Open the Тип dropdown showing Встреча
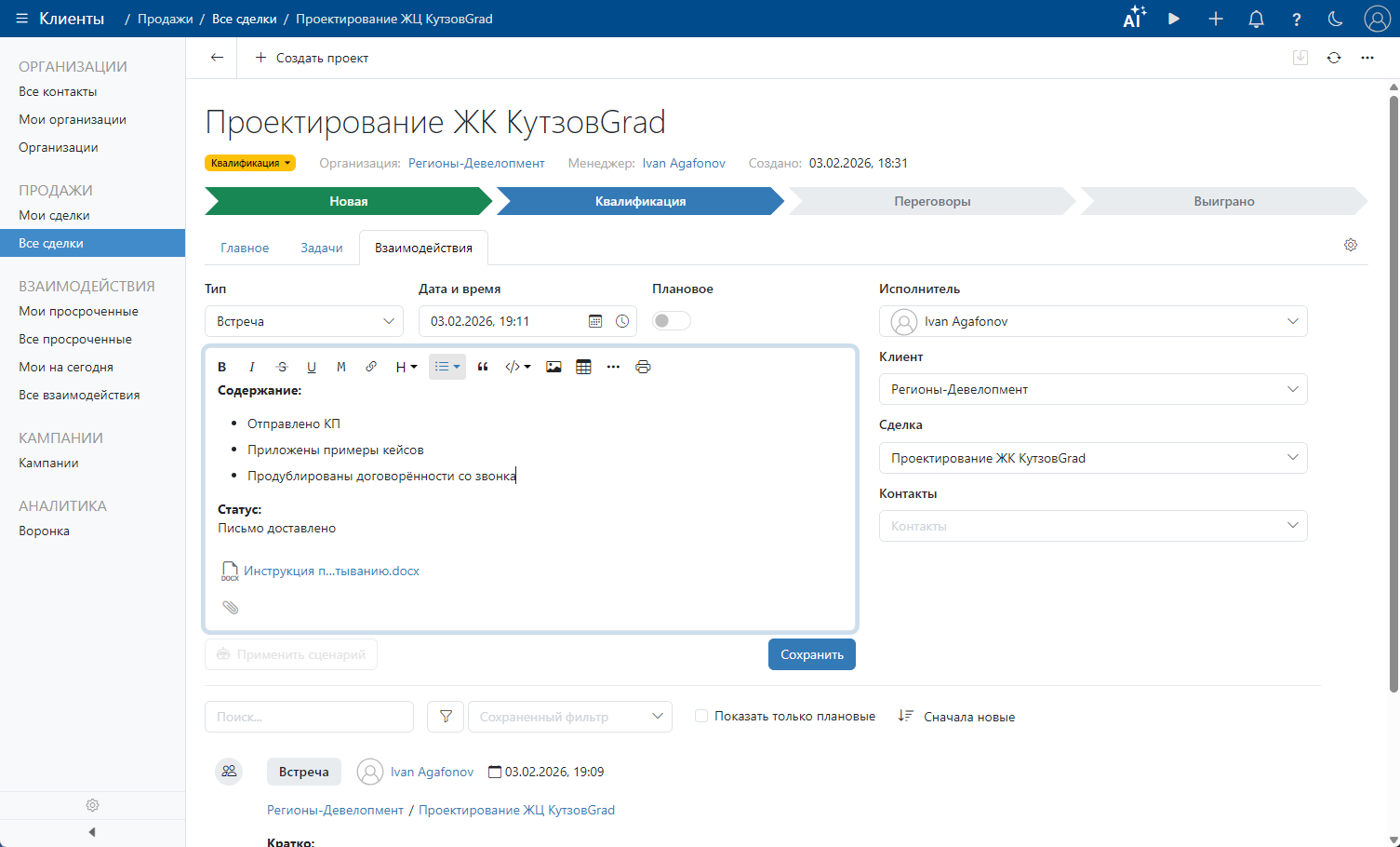This screenshot has width=1400, height=847. pyautogui.click(x=304, y=321)
